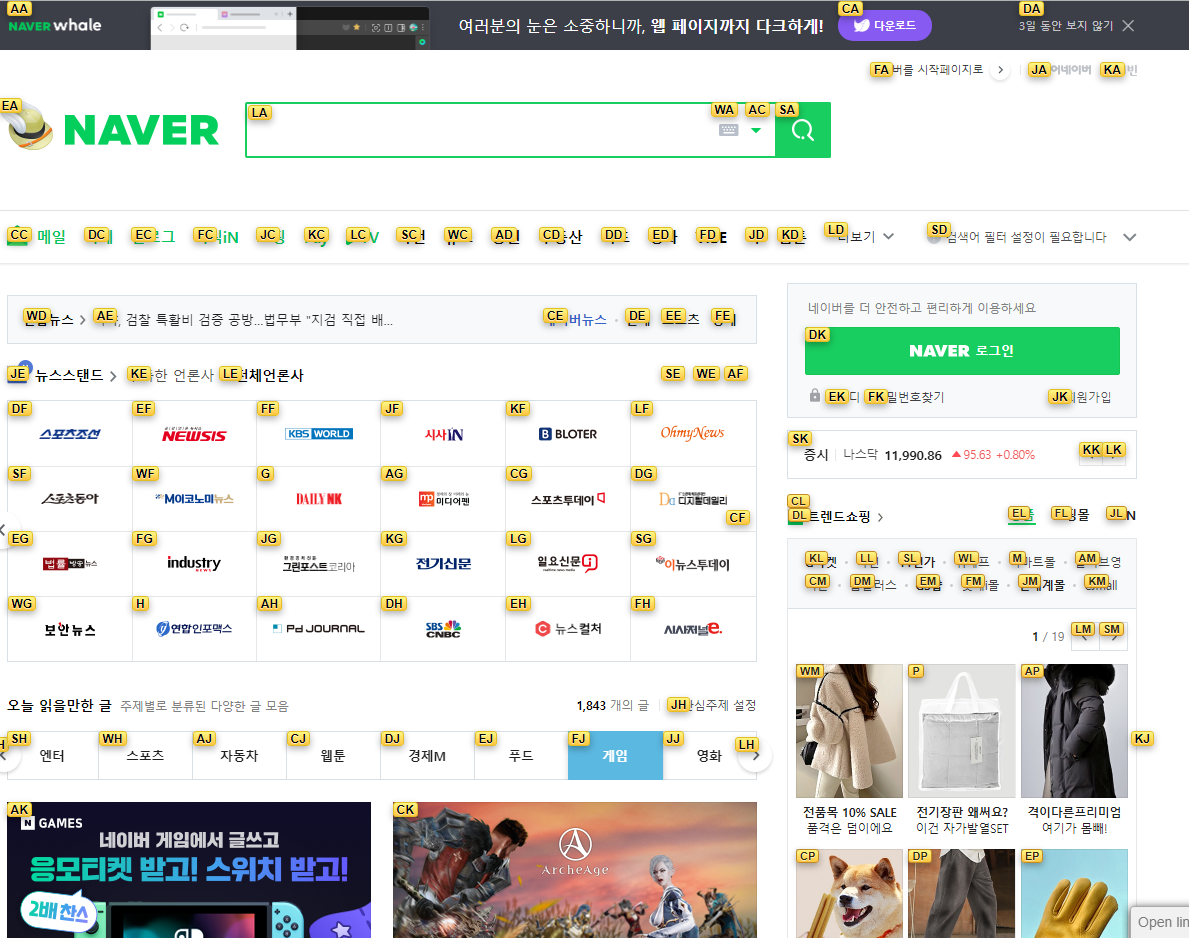Viewport: 1189px width, 938px height.
Task: Show next topic tabs with right arrow
Action: [754, 755]
